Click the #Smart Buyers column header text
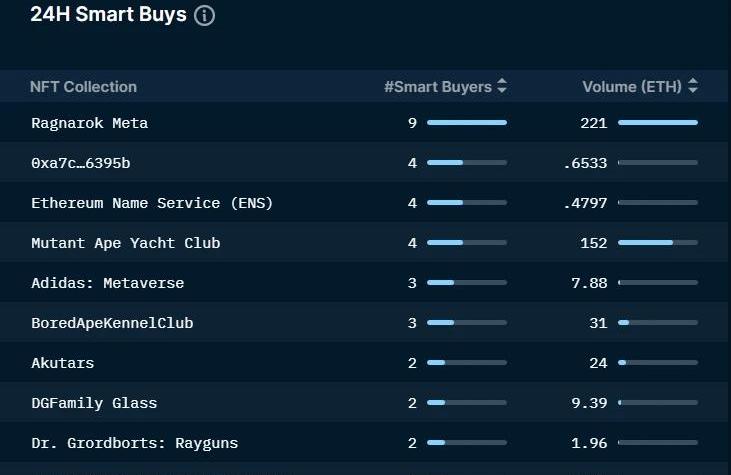Screen dimensions: 731x475 click(x=438, y=87)
